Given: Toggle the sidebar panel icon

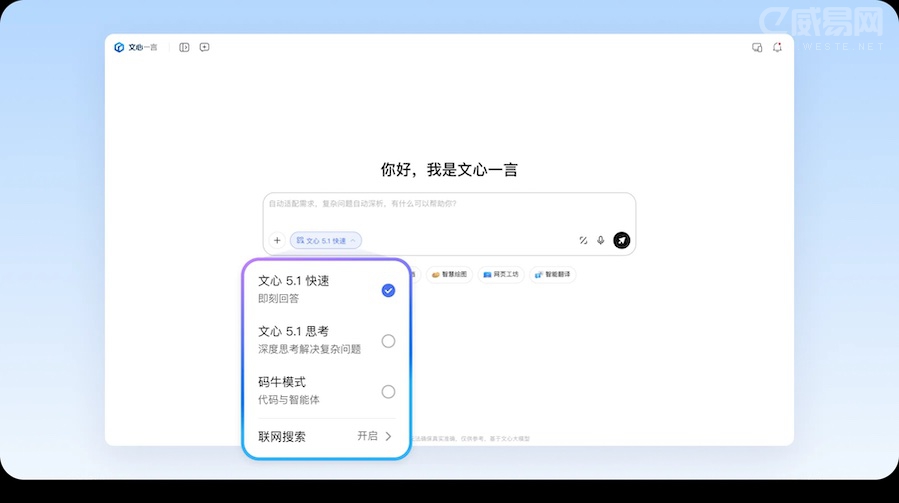Looking at the screenshot, I should pos(184,47).
